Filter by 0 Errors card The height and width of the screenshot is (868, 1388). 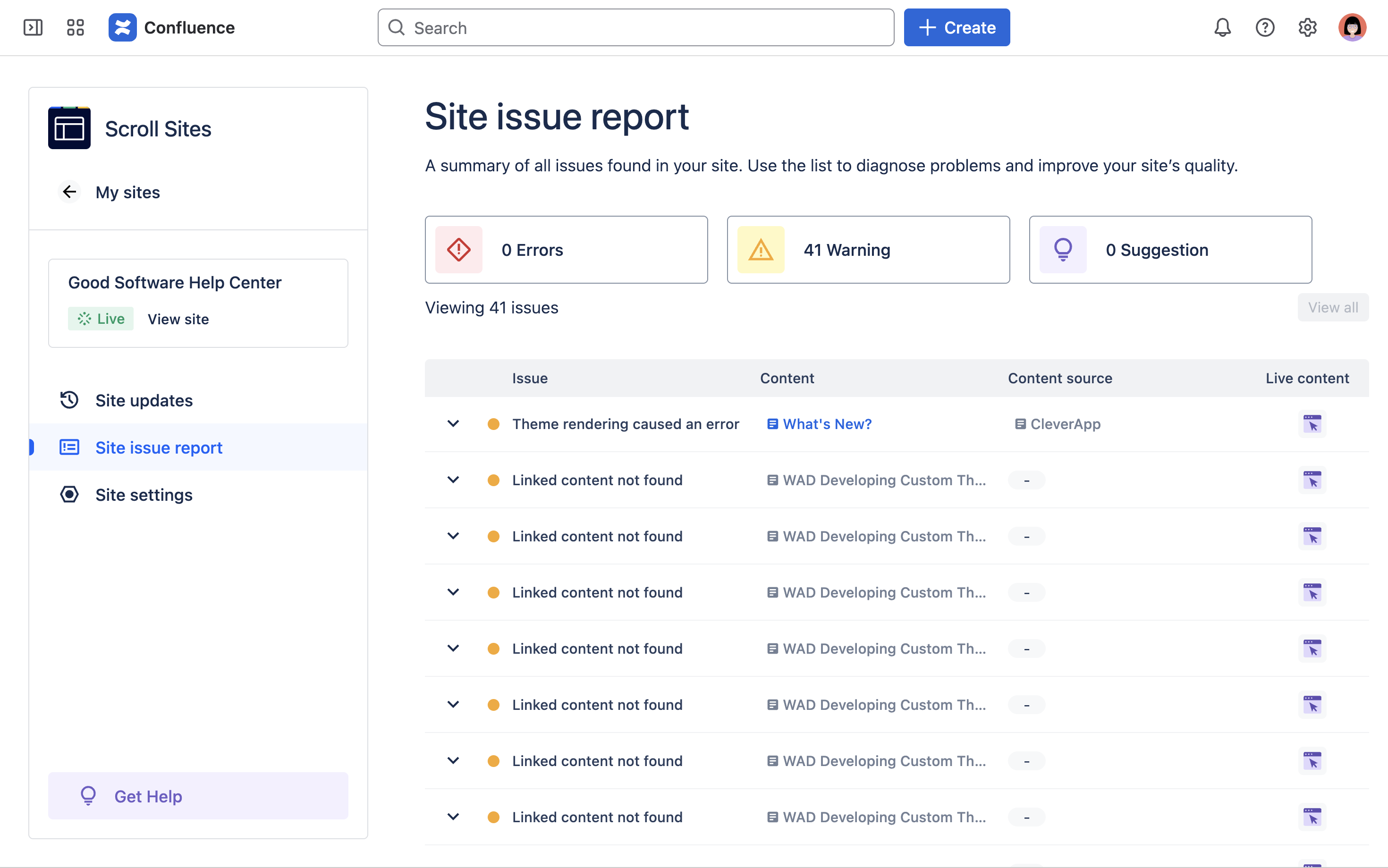tap(566, 250)
